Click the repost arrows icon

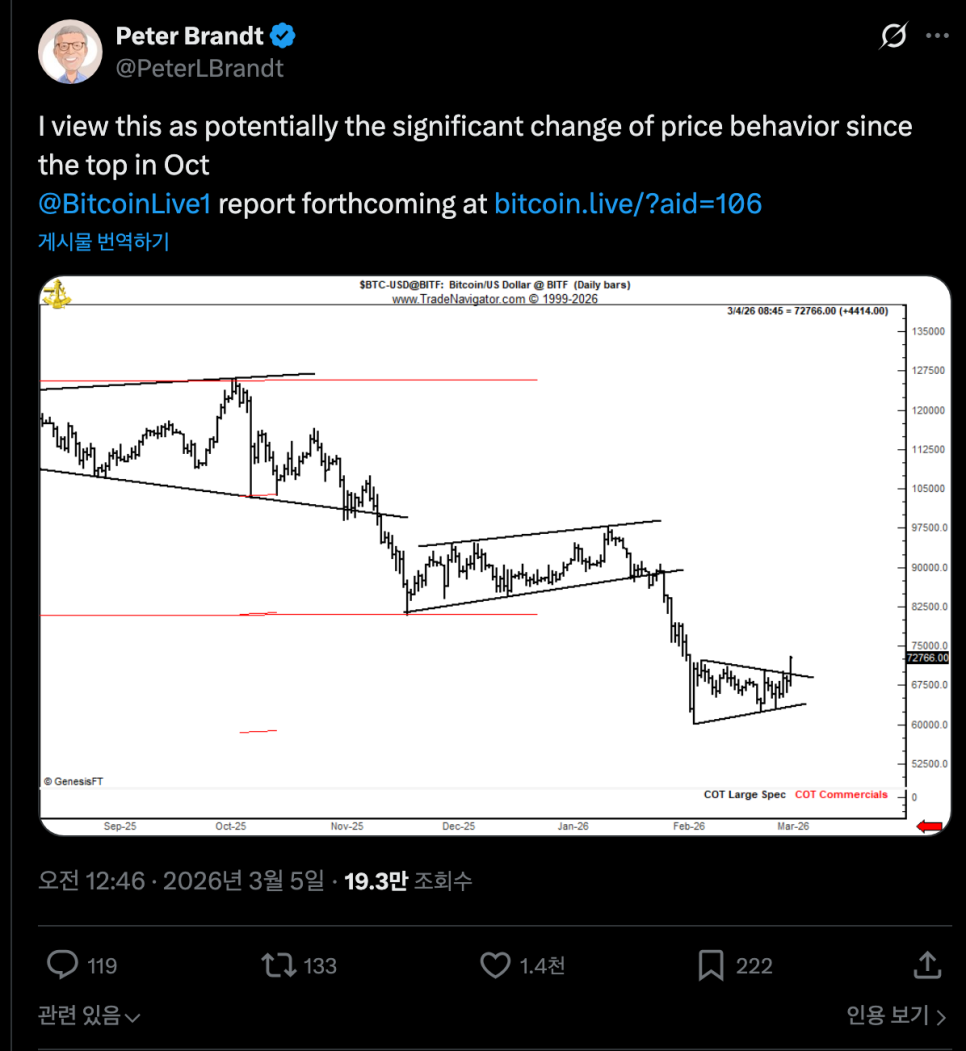[x=277, y=965]
